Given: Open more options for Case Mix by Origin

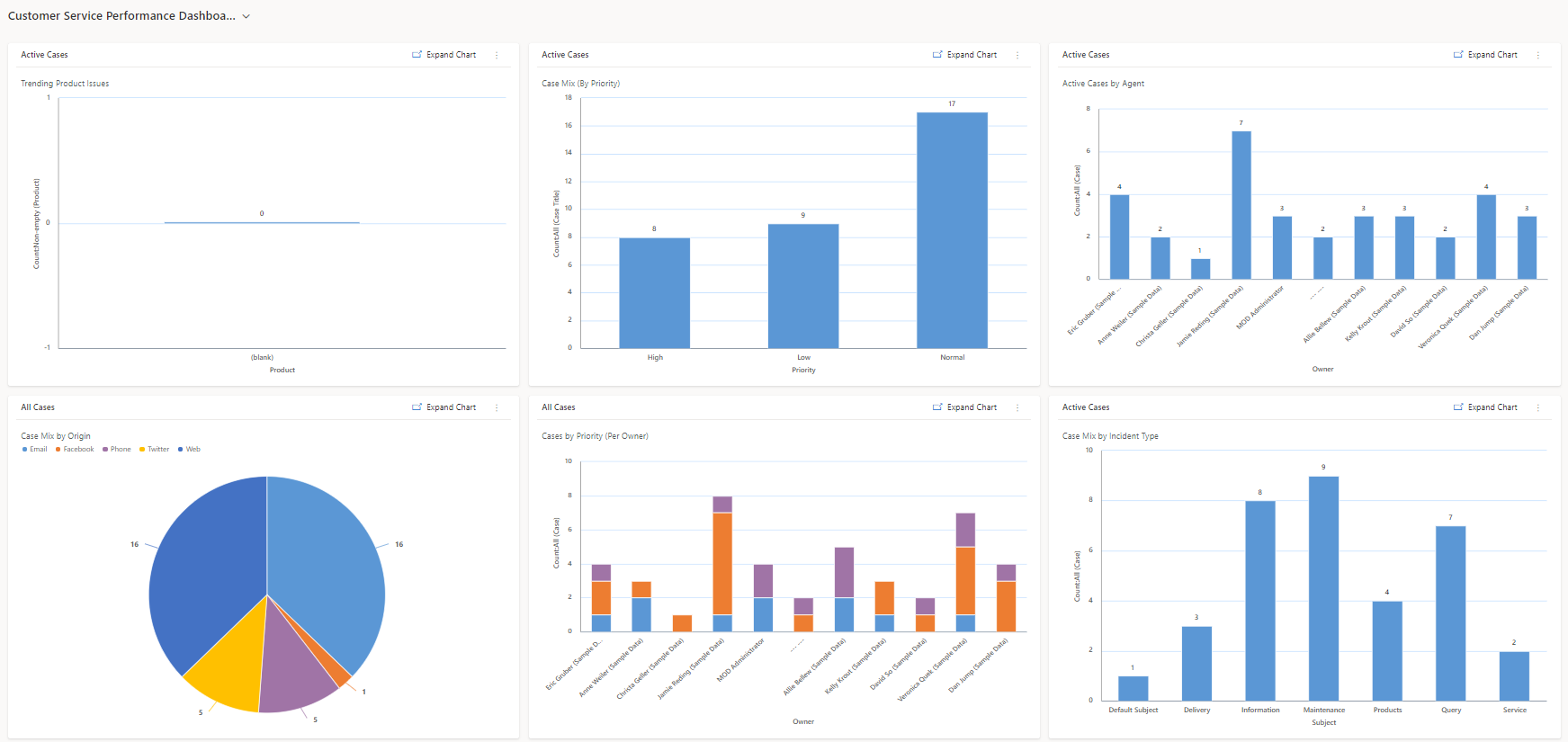Looking at the screenshot, I should click(497, 407).
